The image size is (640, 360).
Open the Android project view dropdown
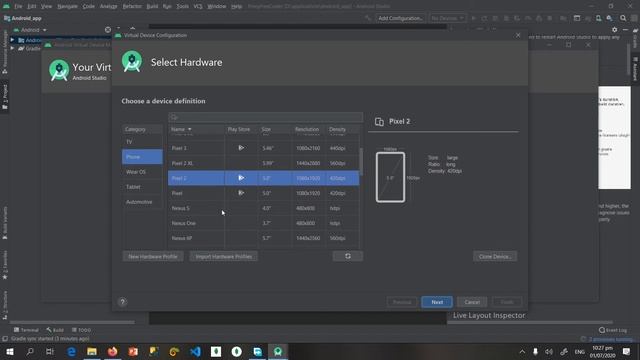[x=30, y=30]
